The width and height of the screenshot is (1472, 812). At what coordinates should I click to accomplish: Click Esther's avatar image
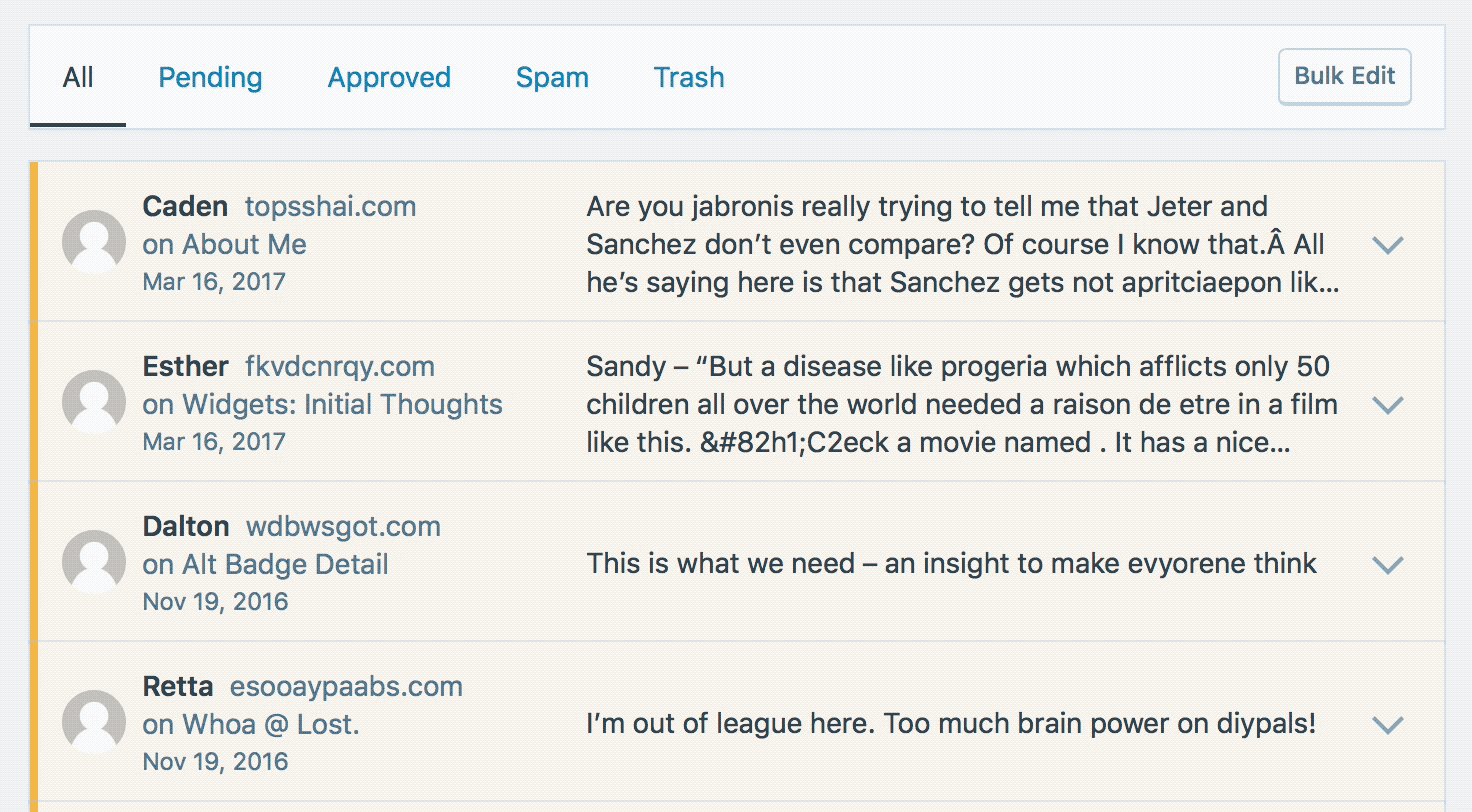(x=93, y=401)
